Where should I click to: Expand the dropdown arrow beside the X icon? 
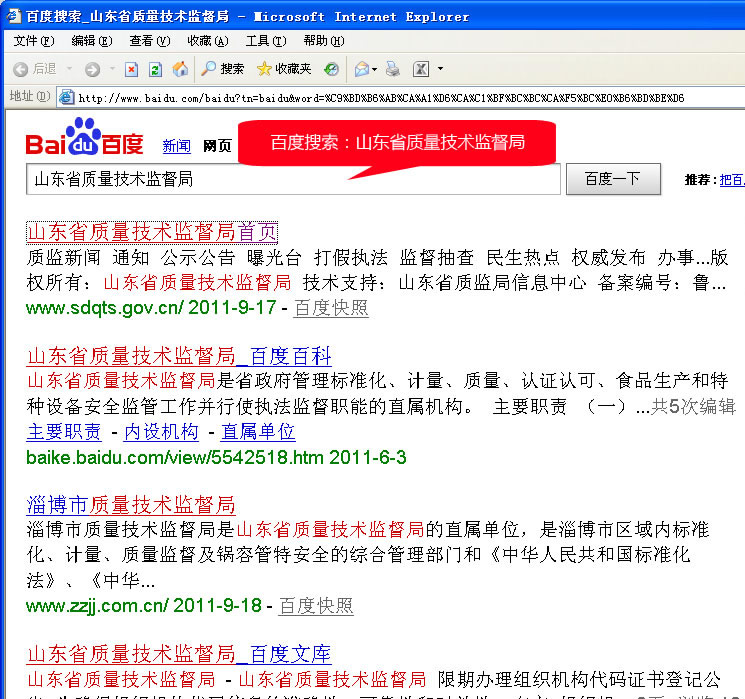[440, 69]
